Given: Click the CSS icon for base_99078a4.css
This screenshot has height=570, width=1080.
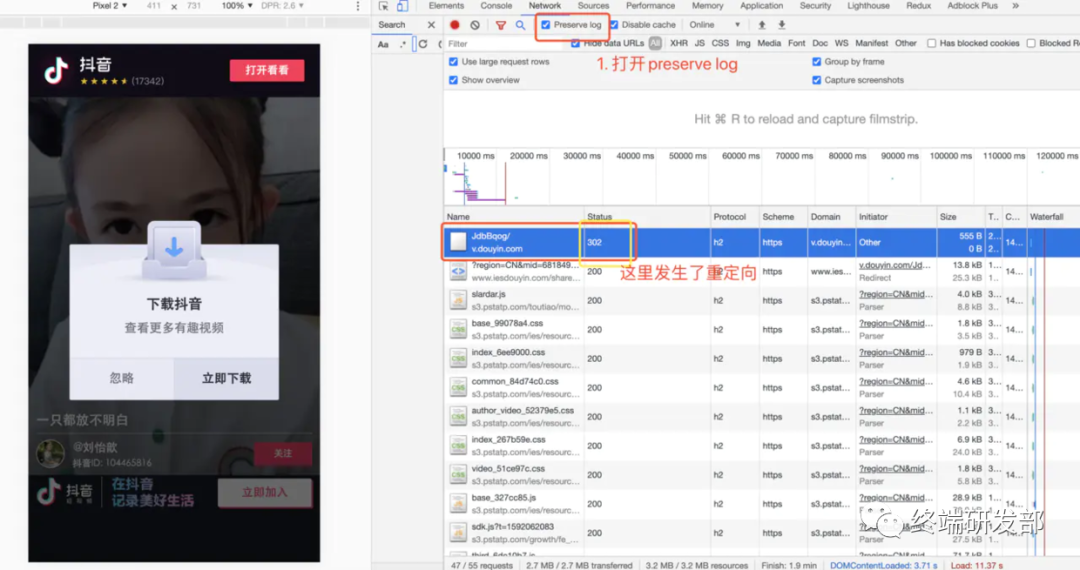Looking at the screenshot, I should [x=458, y=329].
